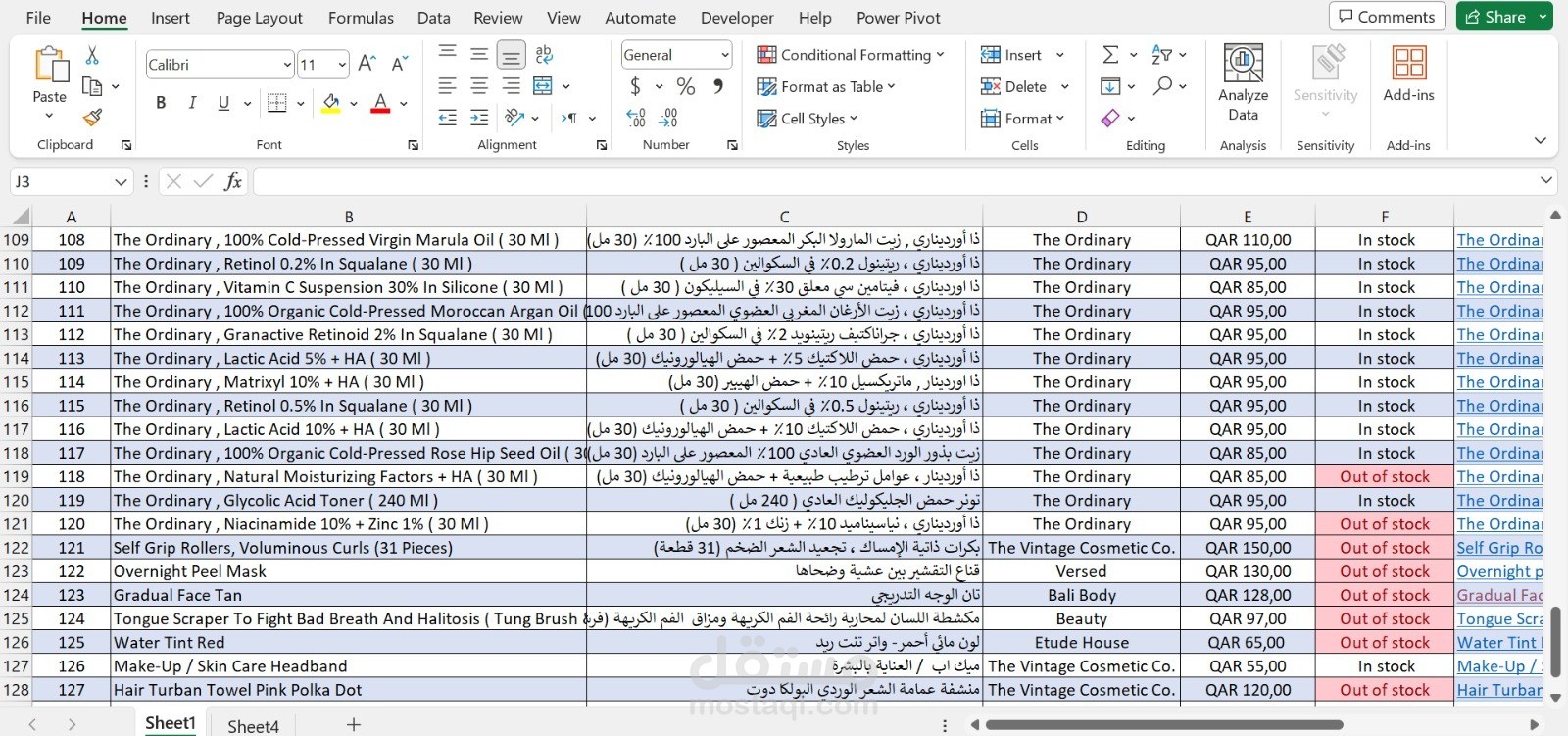Image resolution: width=1568 pixels, height=736 pixels.
Task: Open the Name Box dropdown arrow
Action: 121,181
